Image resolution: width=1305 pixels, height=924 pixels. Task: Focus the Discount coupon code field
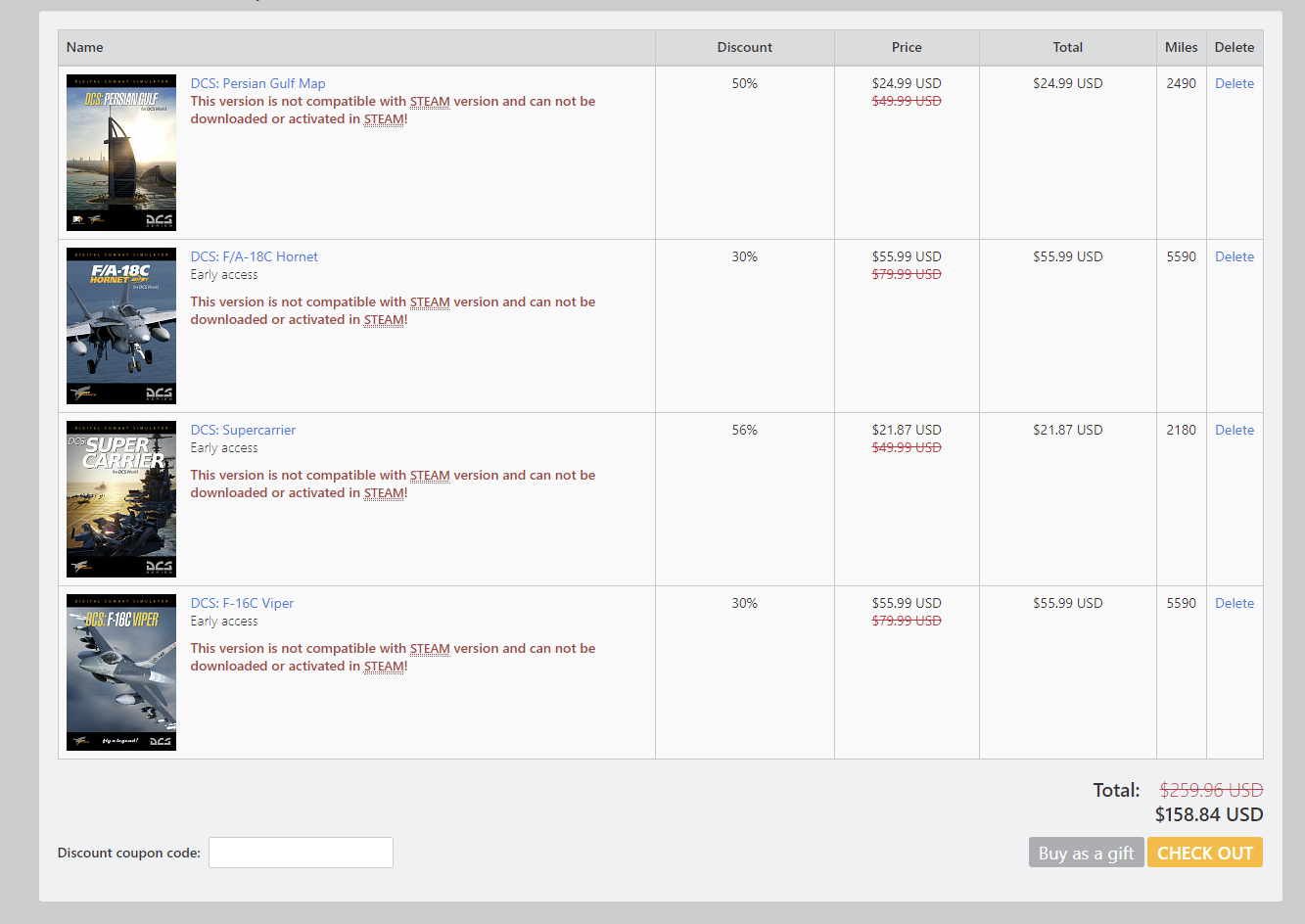[x=301, y=853]
